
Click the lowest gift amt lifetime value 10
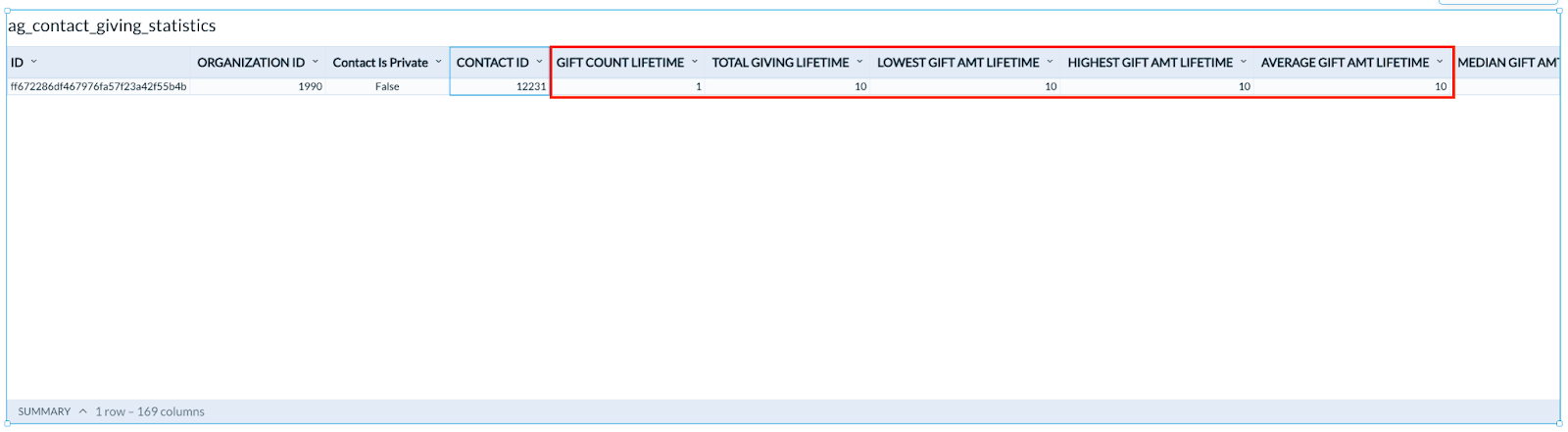pyautogui.click(x=965, y=86)
